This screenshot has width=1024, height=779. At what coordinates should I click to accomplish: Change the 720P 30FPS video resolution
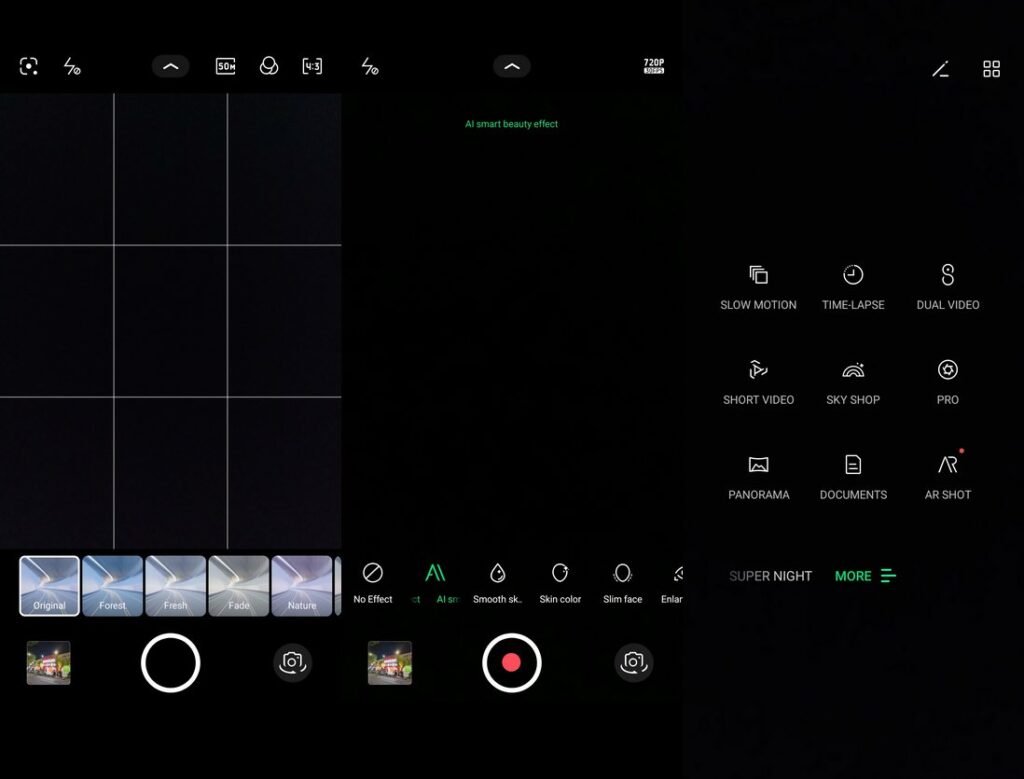tap(654, 66)
